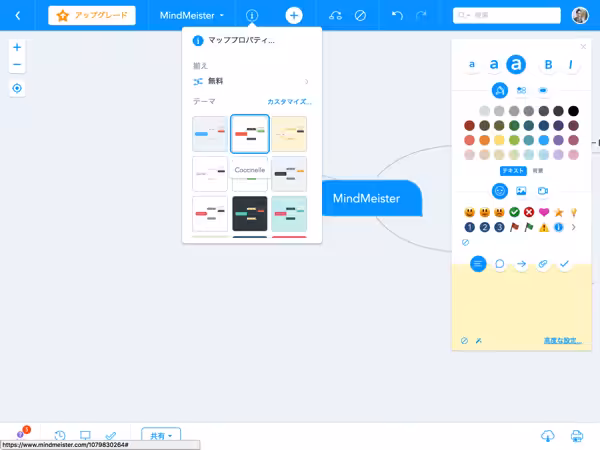Center the map with target icon
The image size is (600, 450).
17,88
